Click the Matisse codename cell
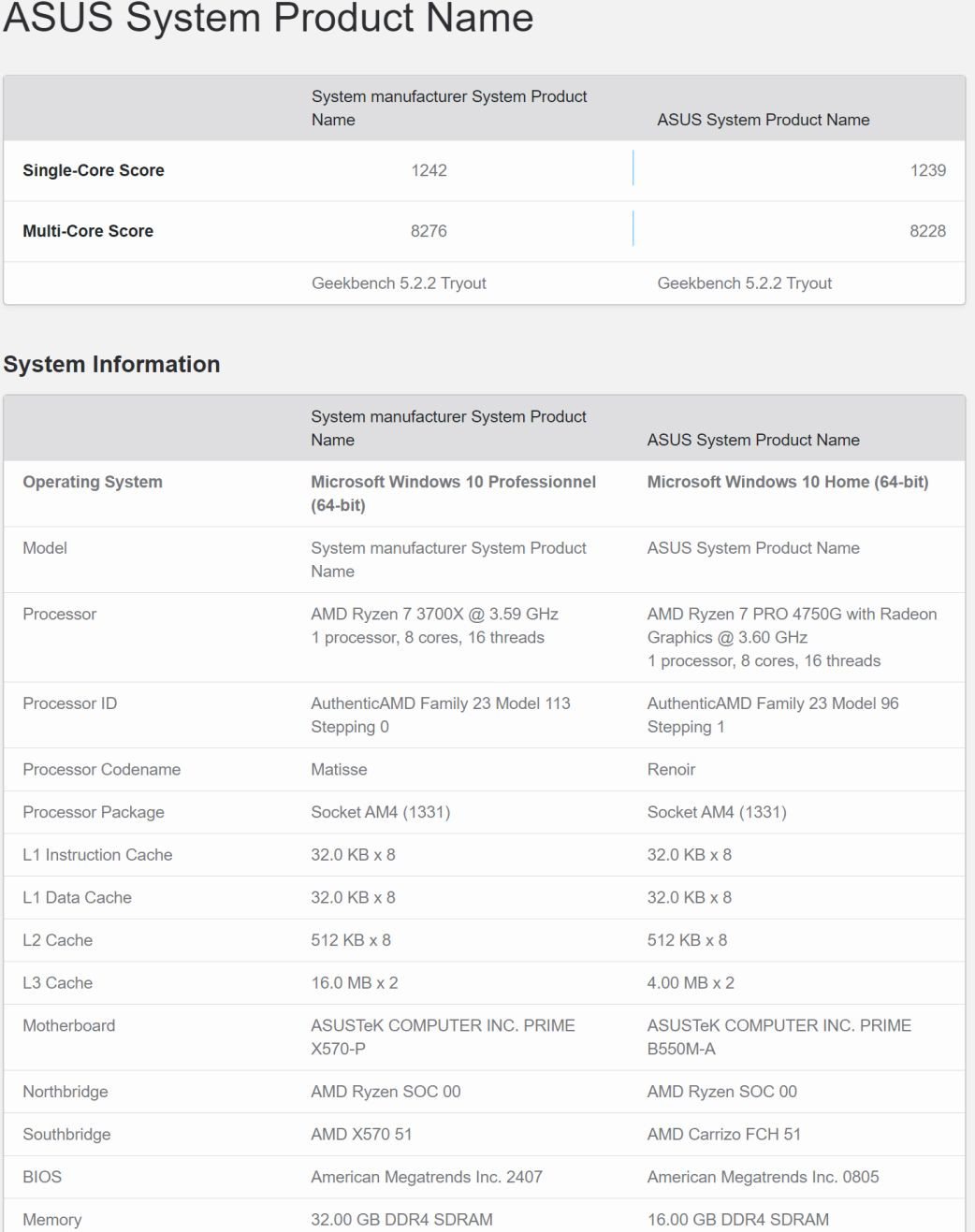The image size is (975, 1232). click(339, 769)
